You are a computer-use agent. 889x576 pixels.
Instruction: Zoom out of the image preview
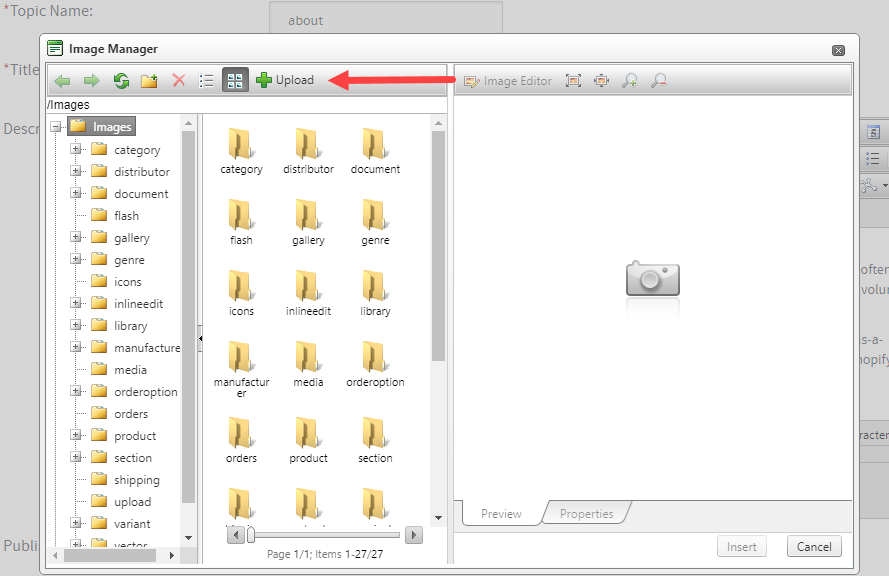click(659, 80)
